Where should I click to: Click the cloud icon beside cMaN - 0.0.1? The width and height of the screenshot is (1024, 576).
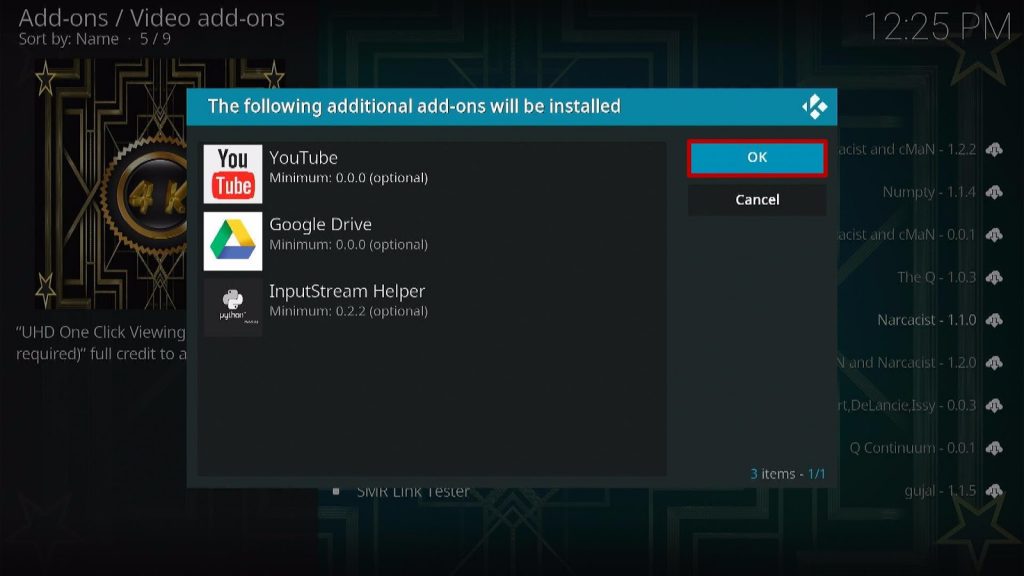(x=994, y=234)
